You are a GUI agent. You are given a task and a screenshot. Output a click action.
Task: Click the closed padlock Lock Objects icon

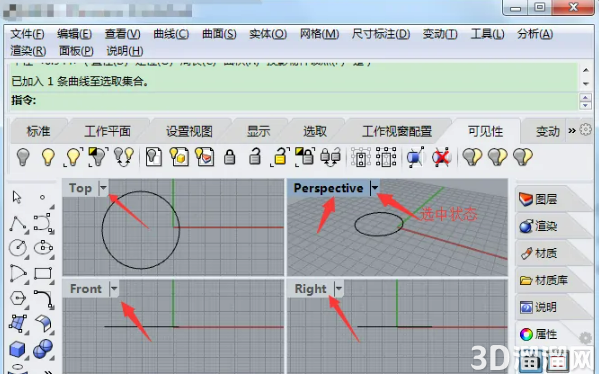[x=230, y=157]
